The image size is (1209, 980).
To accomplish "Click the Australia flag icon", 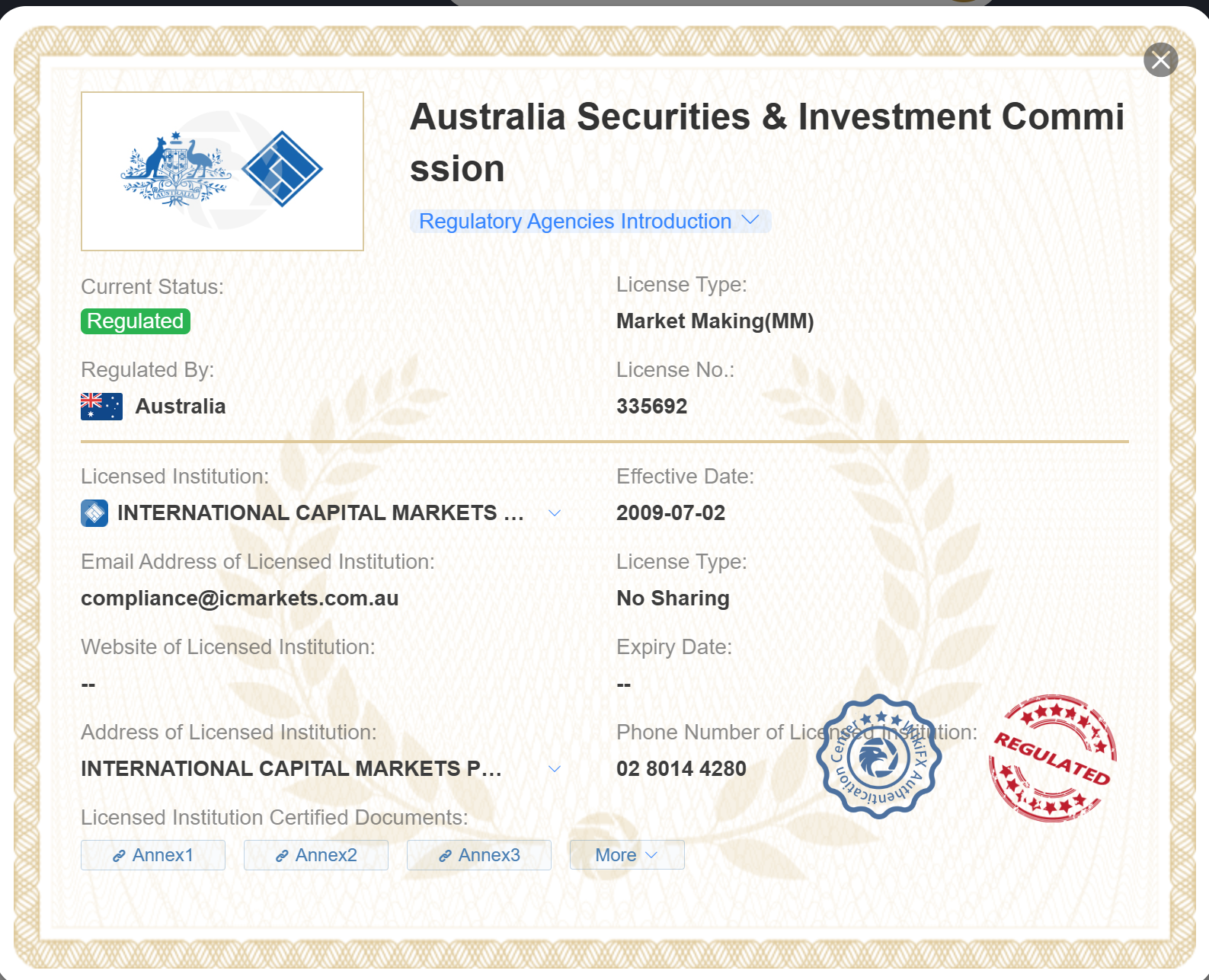I will tap(101, 407).
